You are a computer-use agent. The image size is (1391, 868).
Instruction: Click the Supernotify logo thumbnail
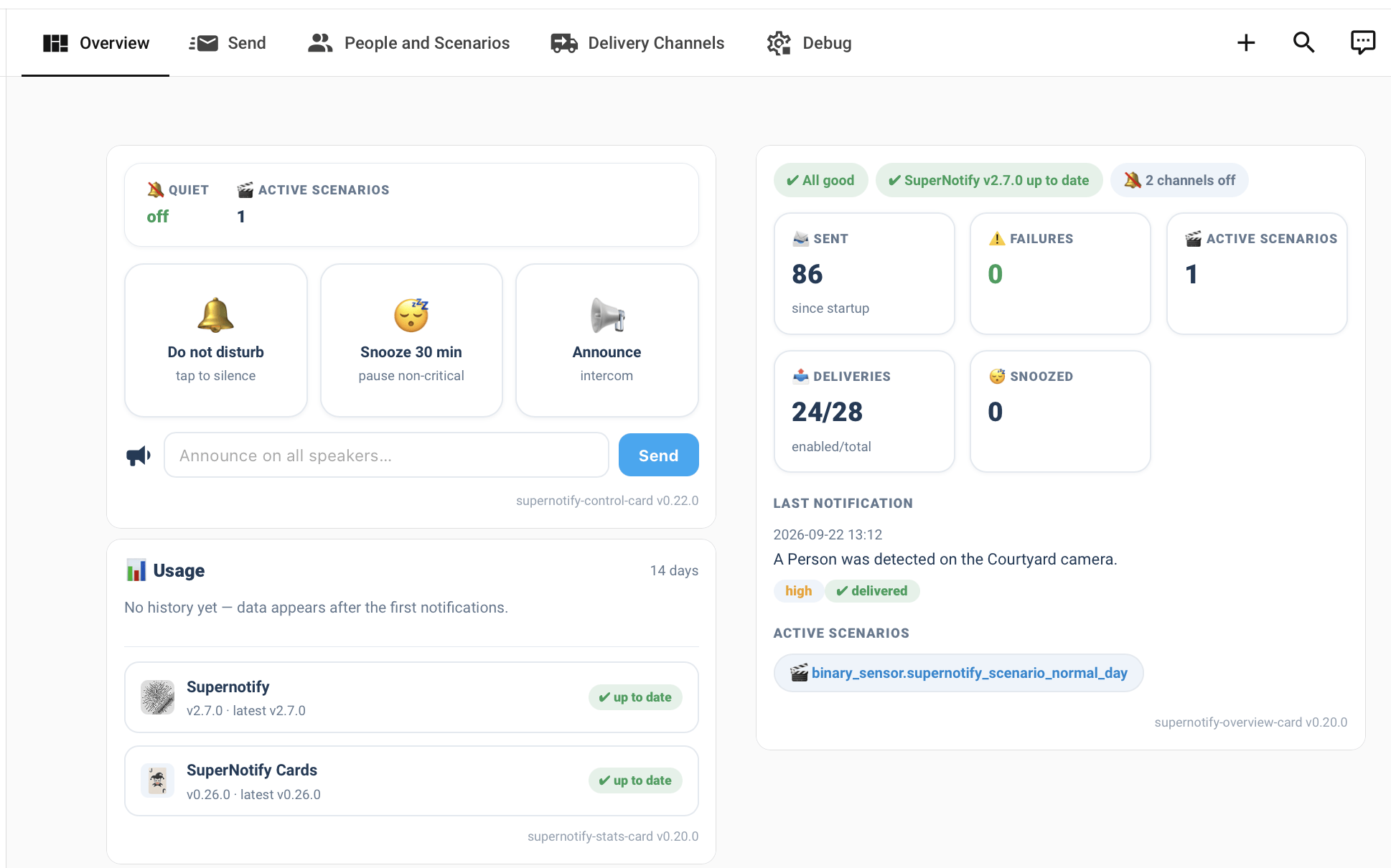[x=157, y=697]
